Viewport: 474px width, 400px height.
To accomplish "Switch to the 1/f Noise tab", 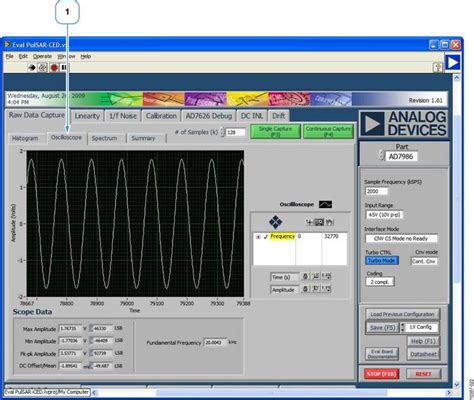I will click(123, 116).
